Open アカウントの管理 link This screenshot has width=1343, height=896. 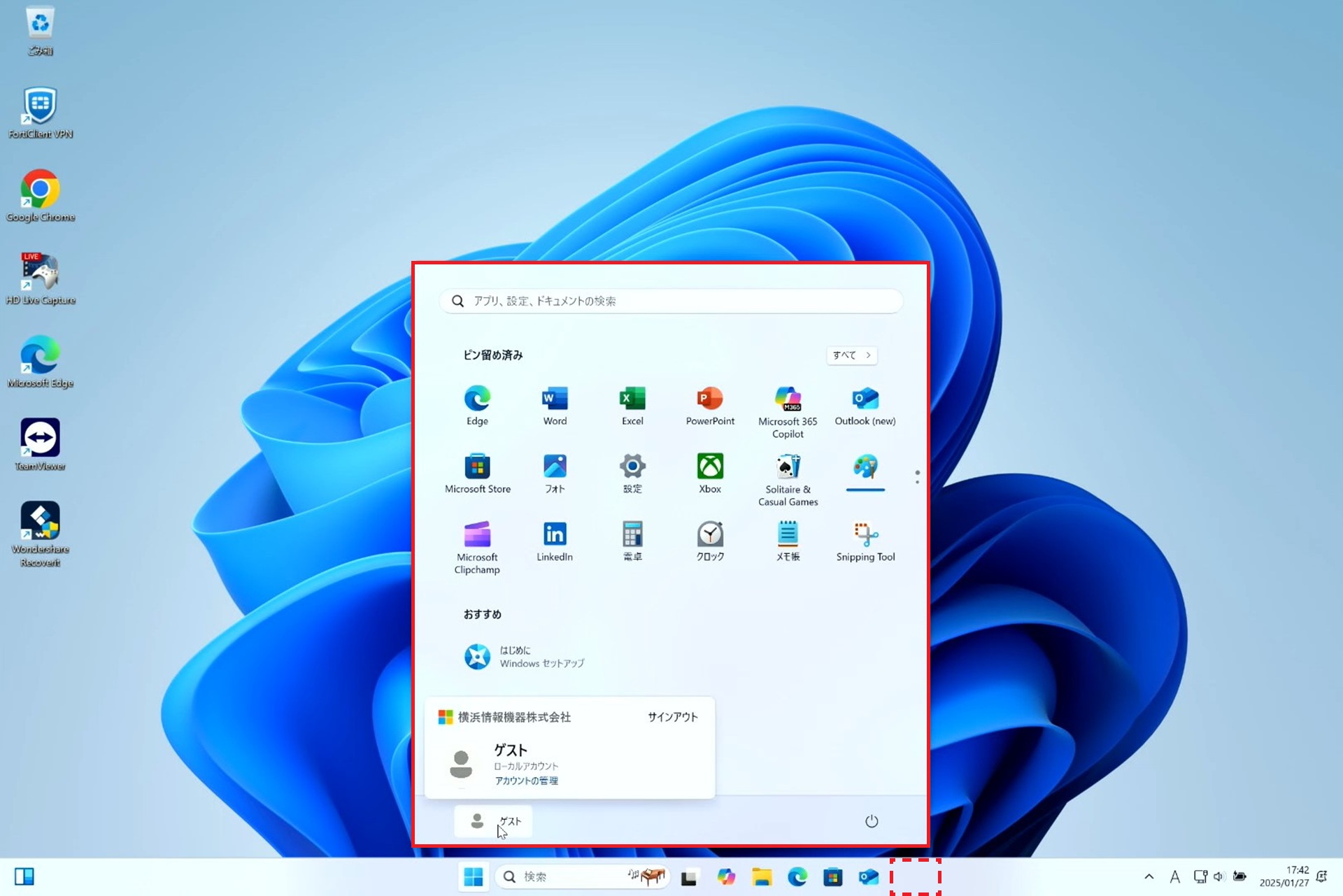(527, 781)
